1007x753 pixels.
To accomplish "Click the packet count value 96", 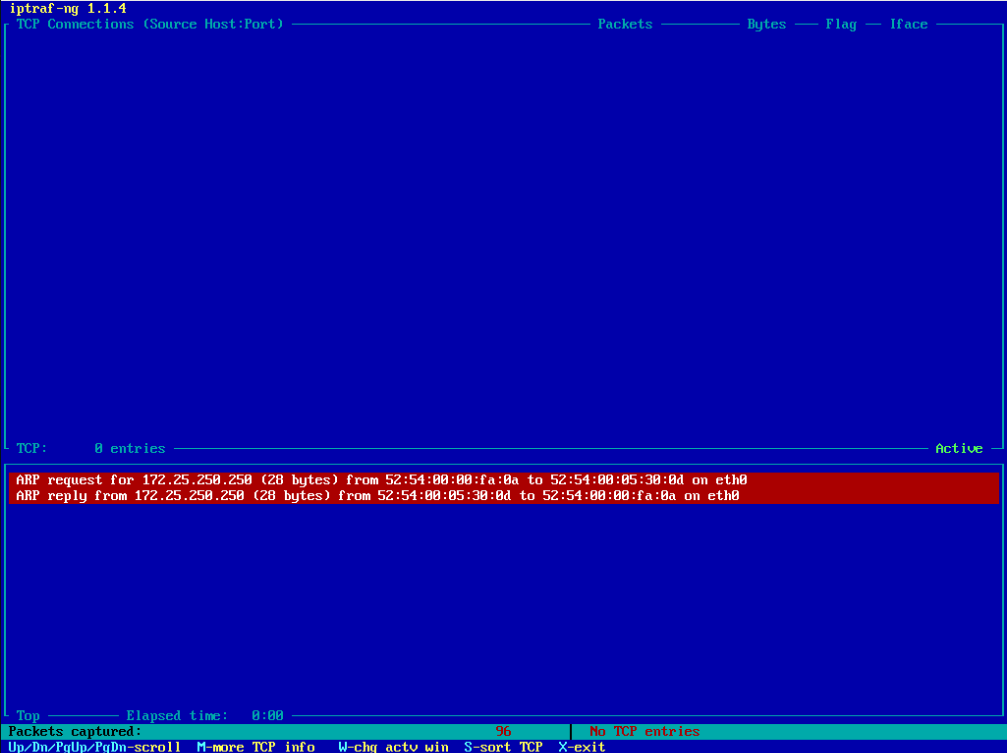I will click(x=503, y=731).
